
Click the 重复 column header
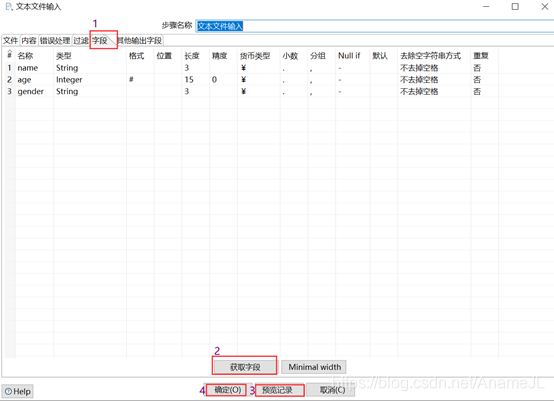[481, 56]
